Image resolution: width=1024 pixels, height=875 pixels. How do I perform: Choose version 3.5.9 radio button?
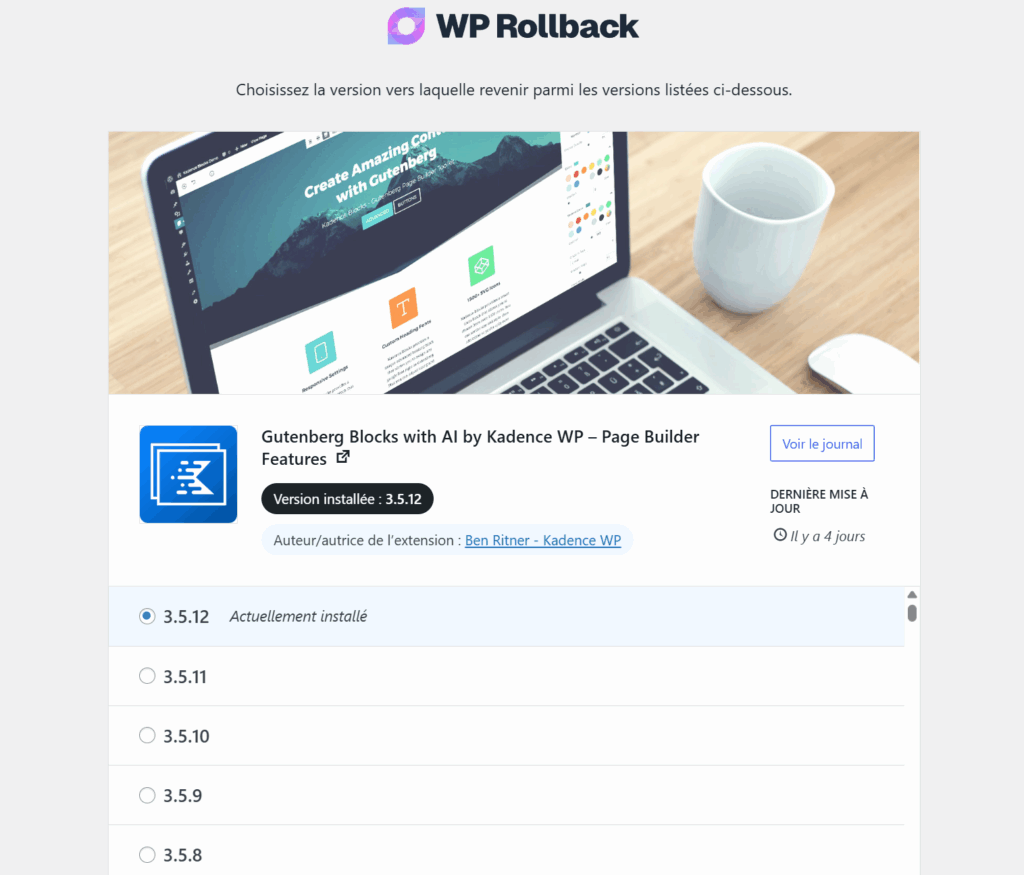[x=147, y=795]
